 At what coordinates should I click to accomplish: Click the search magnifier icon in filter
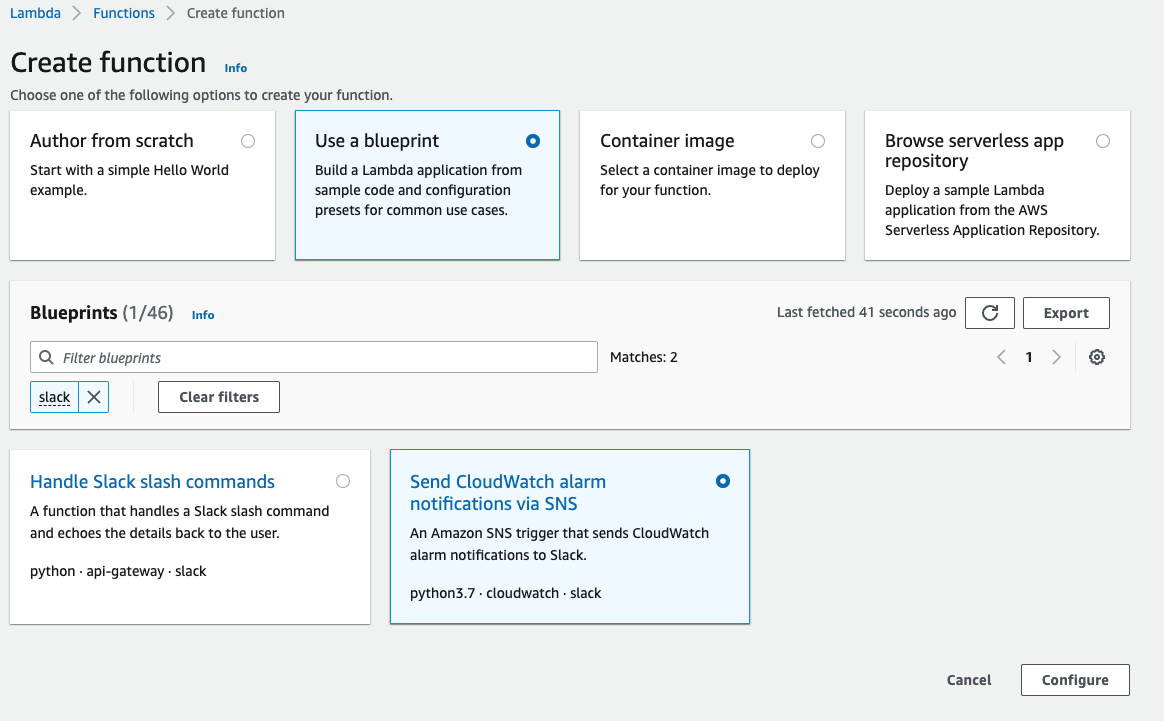pos(46,358)
